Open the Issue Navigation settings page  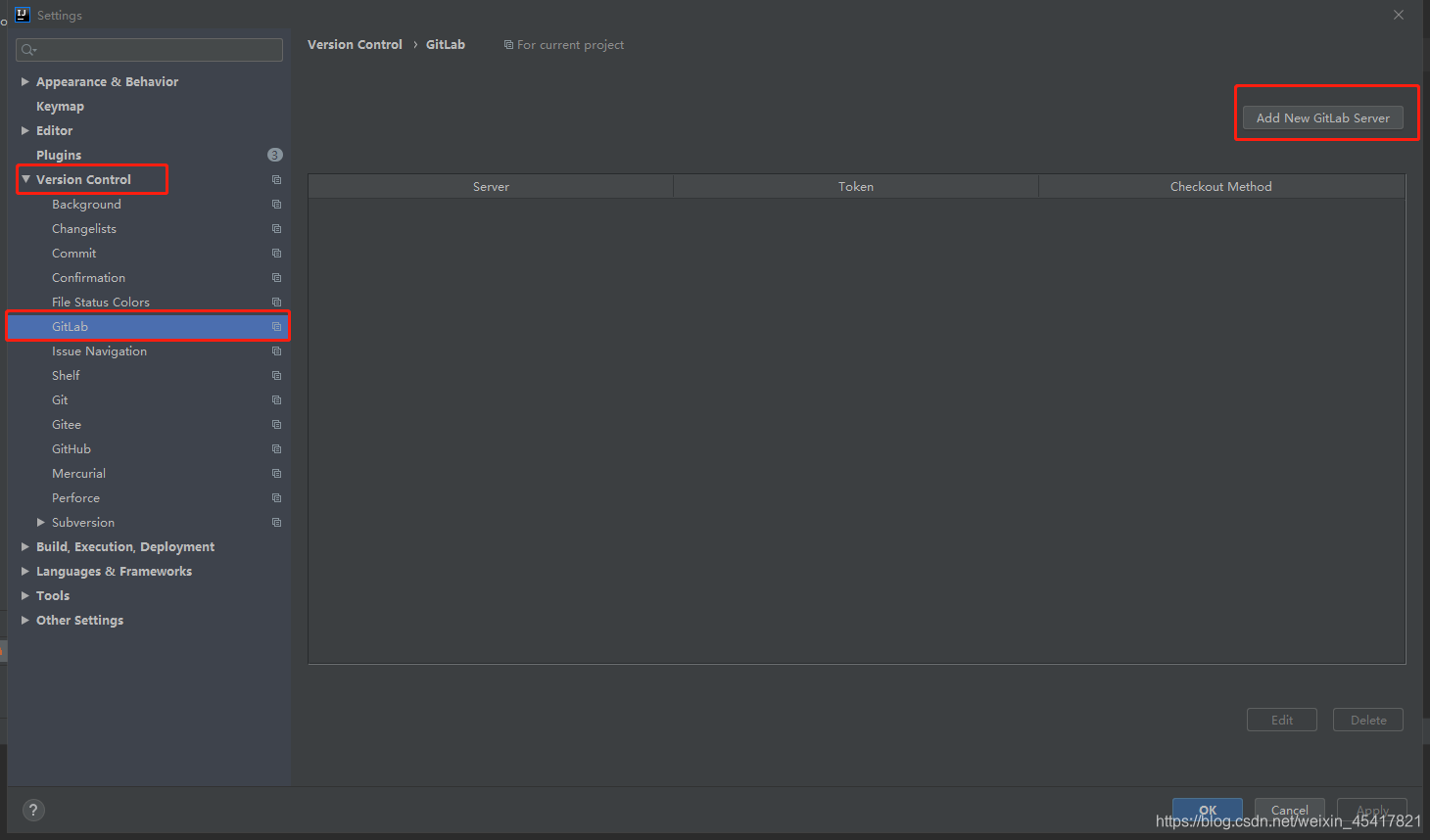(99, 351)
